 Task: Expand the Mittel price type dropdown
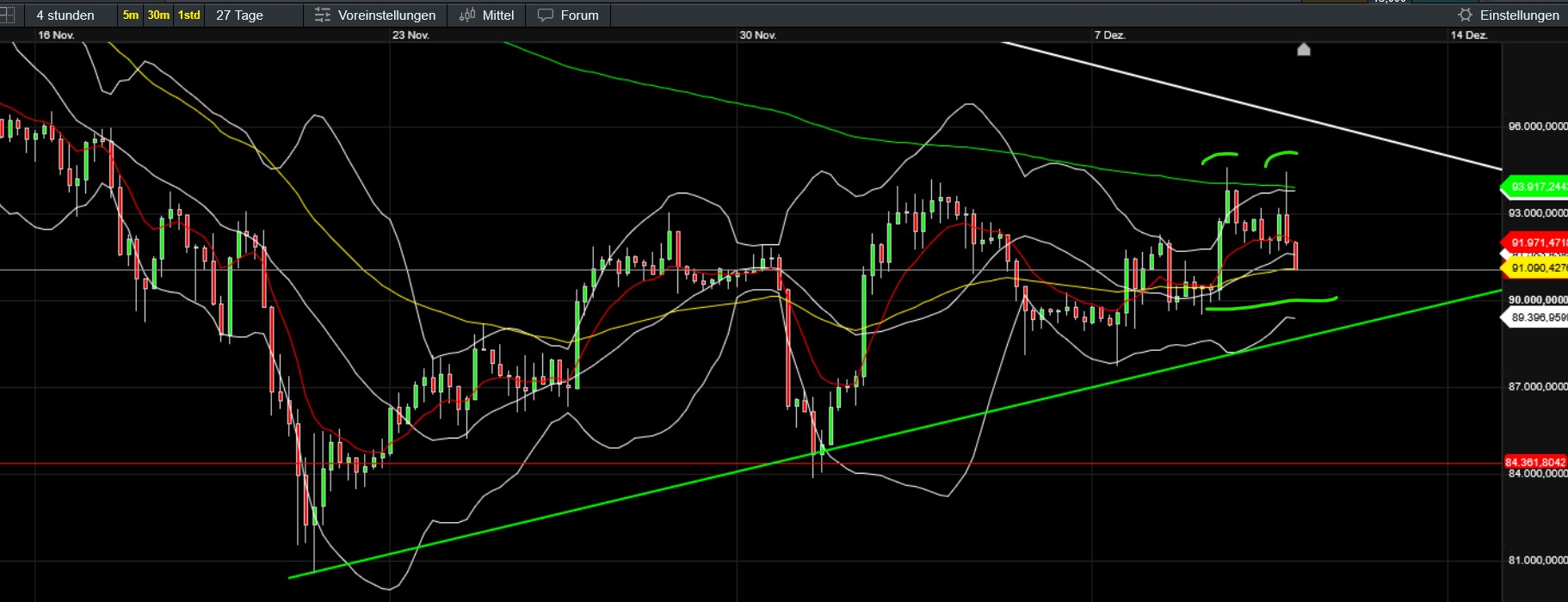point(498,15)
